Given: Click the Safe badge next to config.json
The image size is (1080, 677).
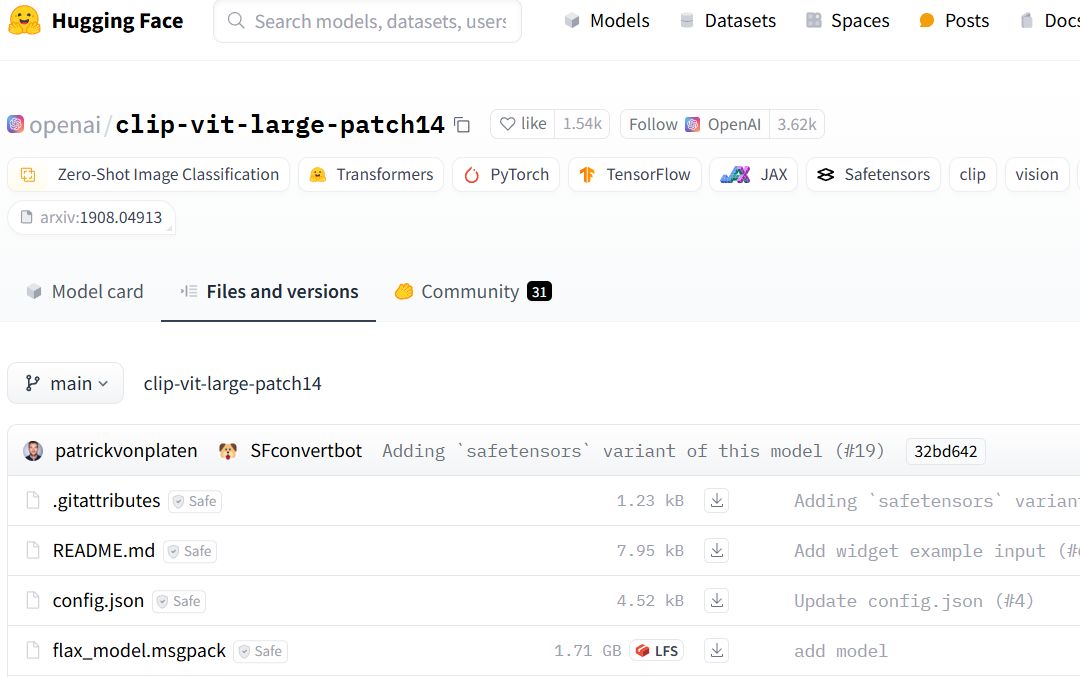Looking at the screenshot, I should pos(179,601).
